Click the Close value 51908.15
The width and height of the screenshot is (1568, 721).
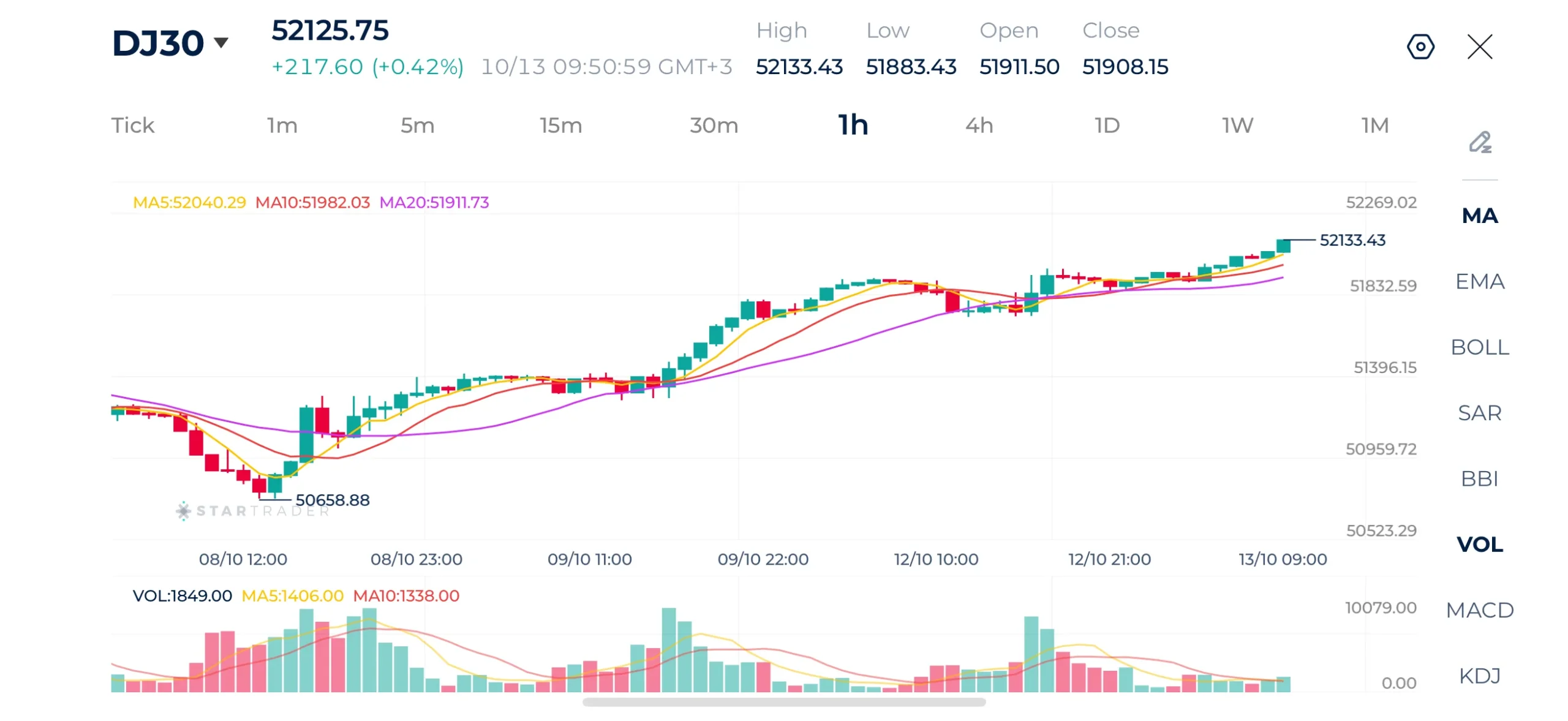[1125, 66]
